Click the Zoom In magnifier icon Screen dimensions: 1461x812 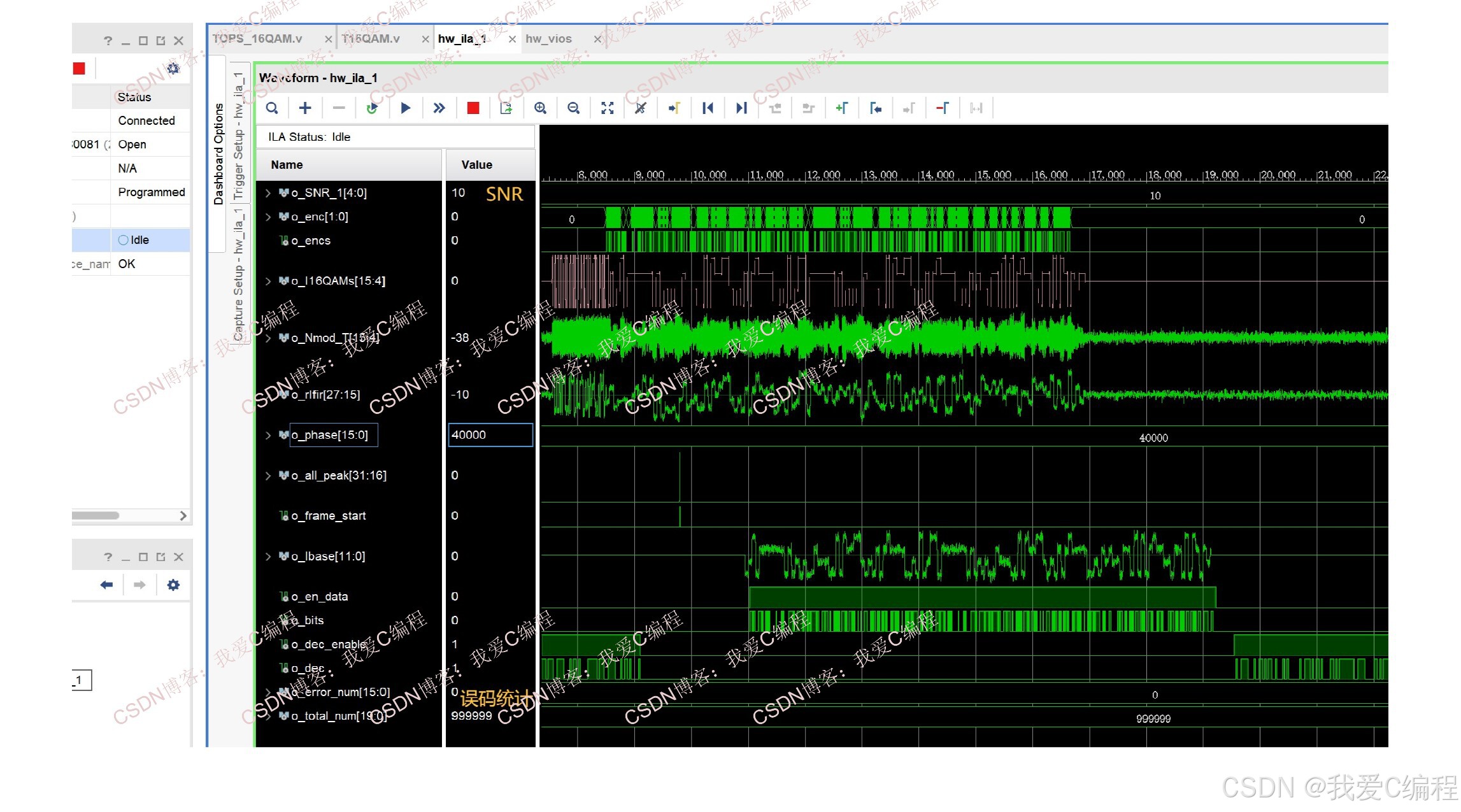(540, 108)
